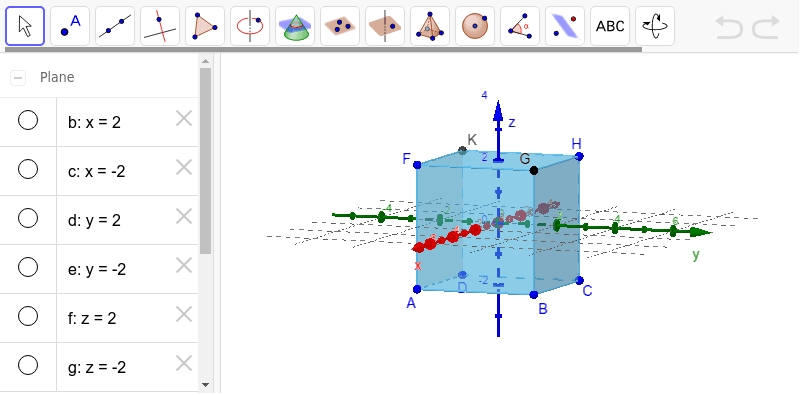Select the ABC Text tool
Image resolution: width=800 pixels, height=395 pixels.
(610, 26)
